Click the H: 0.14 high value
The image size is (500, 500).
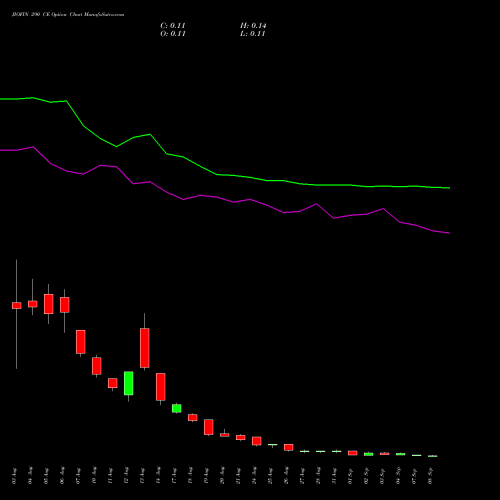(253, 26)
